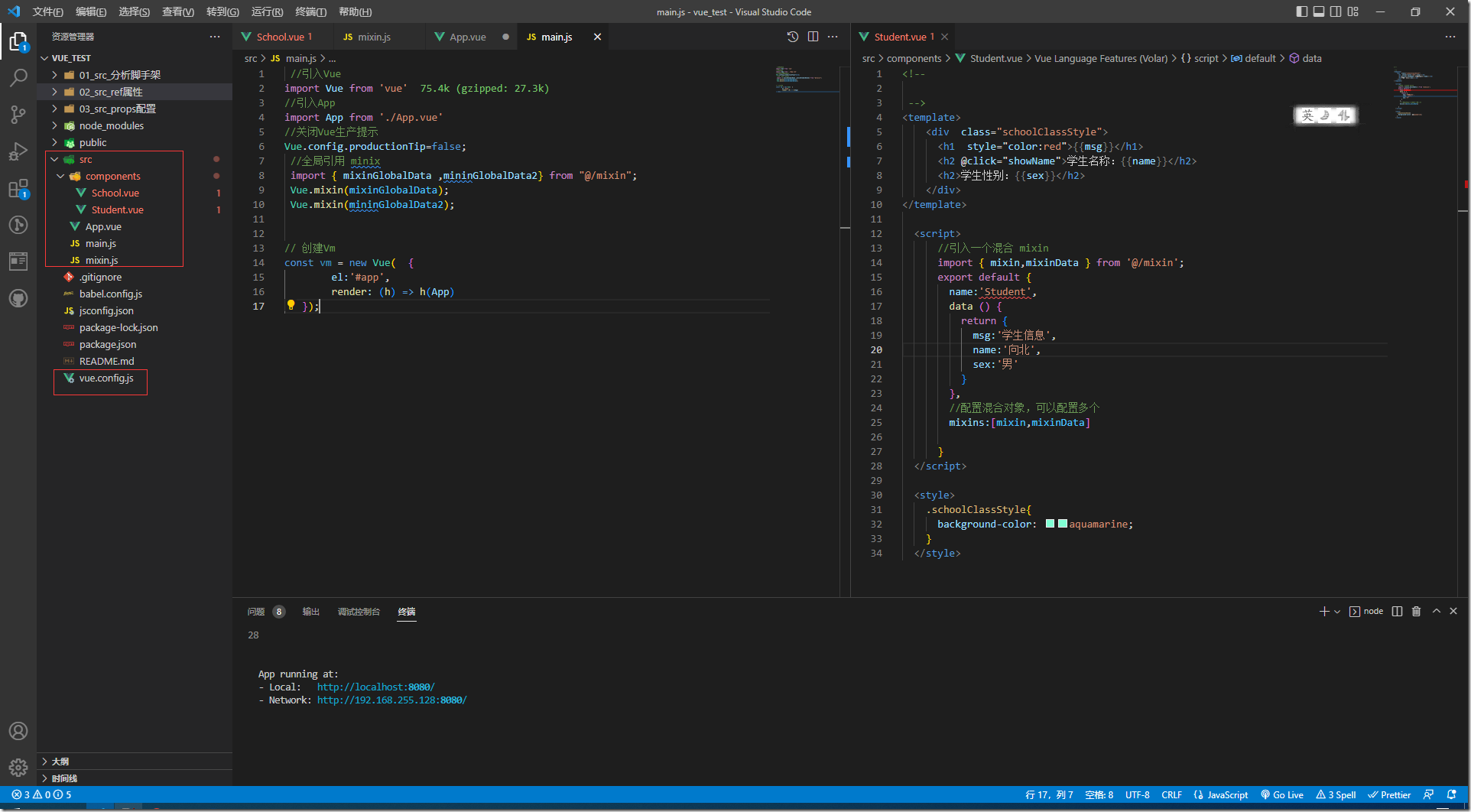Open Explorer panel more actions ellipsis
This screenshot has height=812, width=1471.
point(215,37)
